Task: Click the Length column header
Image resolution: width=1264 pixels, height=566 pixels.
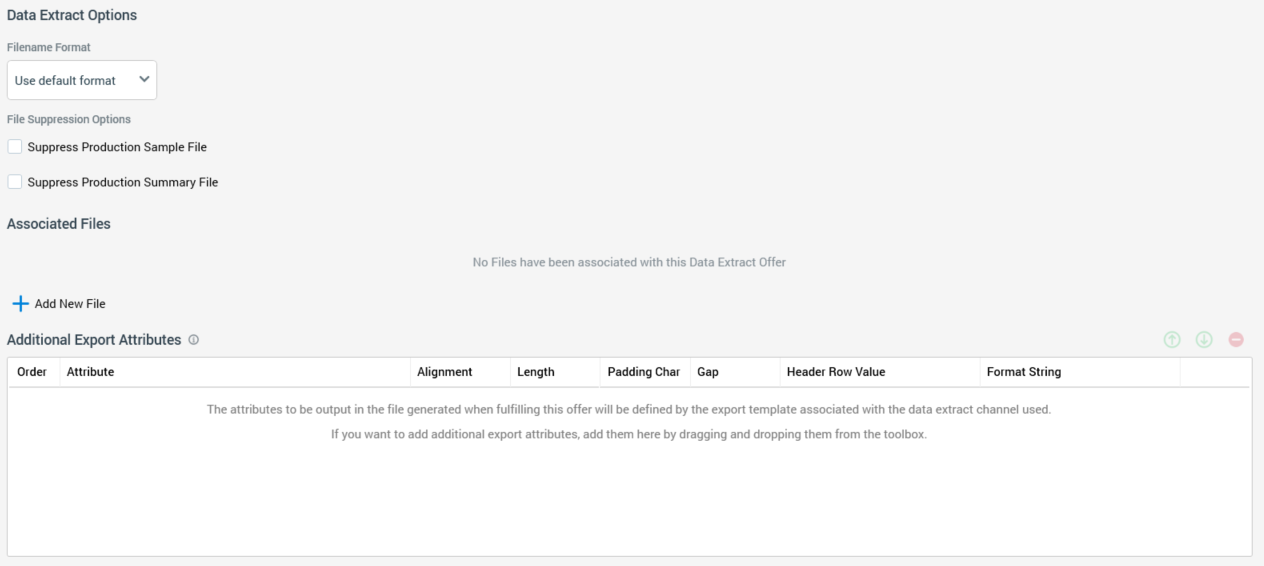Action: coord(536,372)
